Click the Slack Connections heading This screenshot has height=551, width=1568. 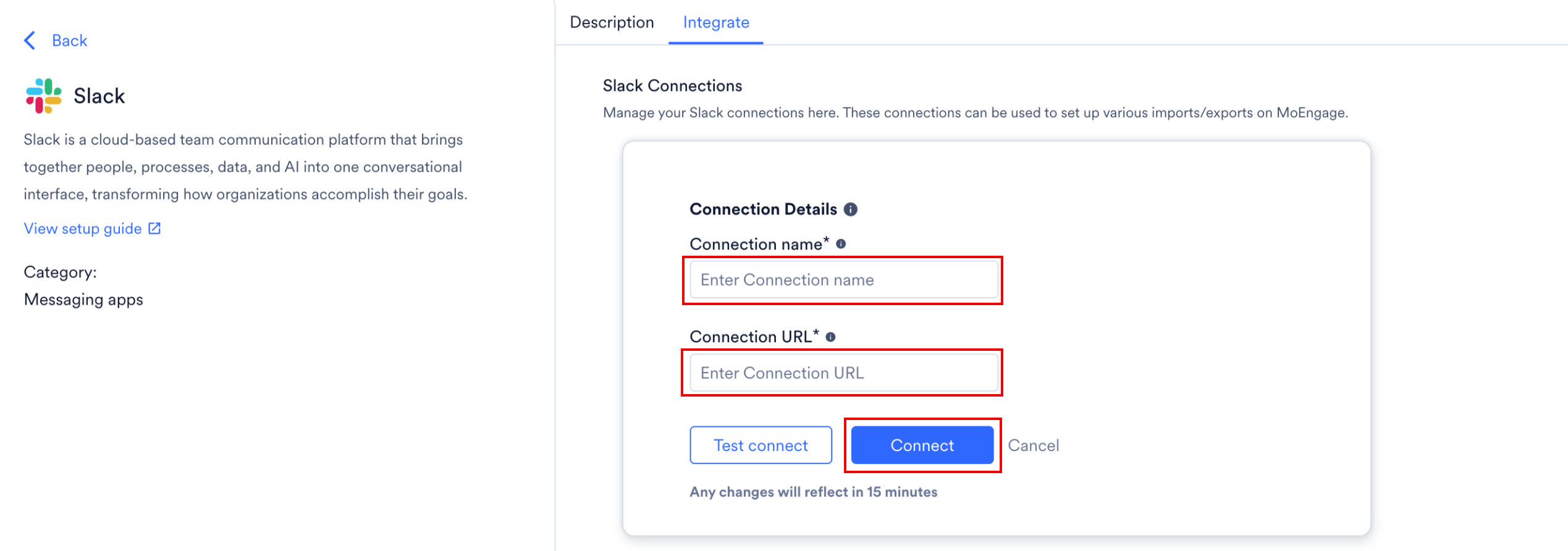(x=672, y=86)
